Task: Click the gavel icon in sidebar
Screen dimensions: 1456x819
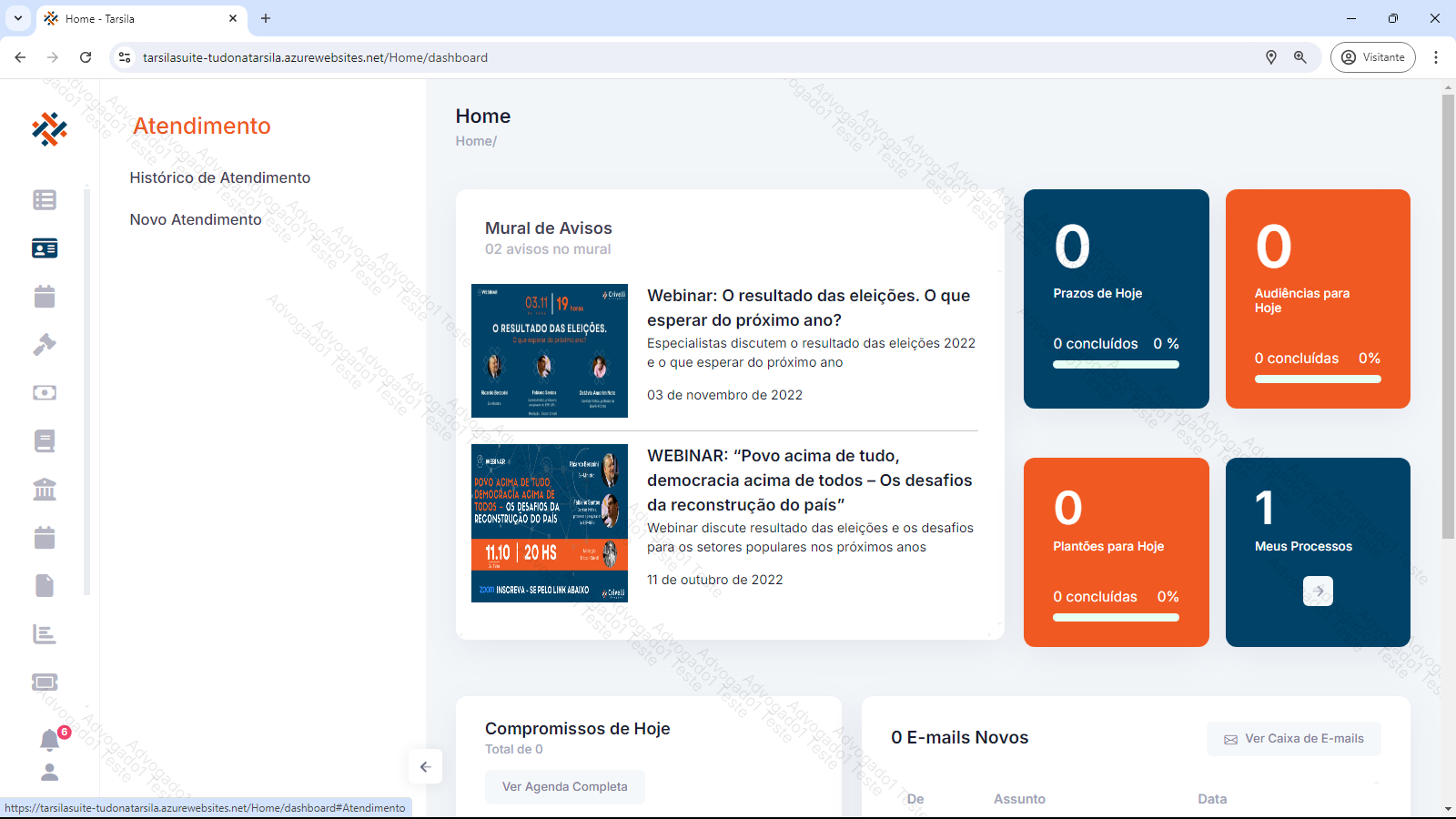Action: (x=45, y=345)
